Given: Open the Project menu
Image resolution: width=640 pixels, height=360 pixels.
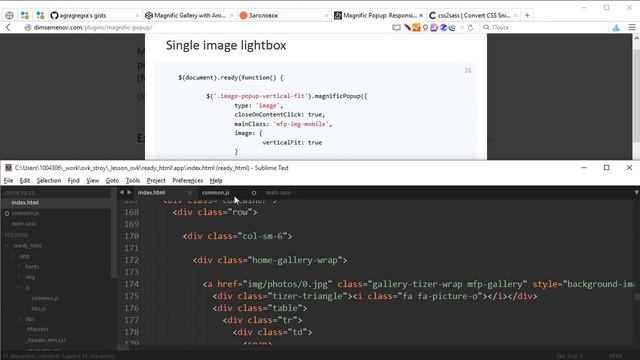Looking at the screenshot, I should point(156,180).
